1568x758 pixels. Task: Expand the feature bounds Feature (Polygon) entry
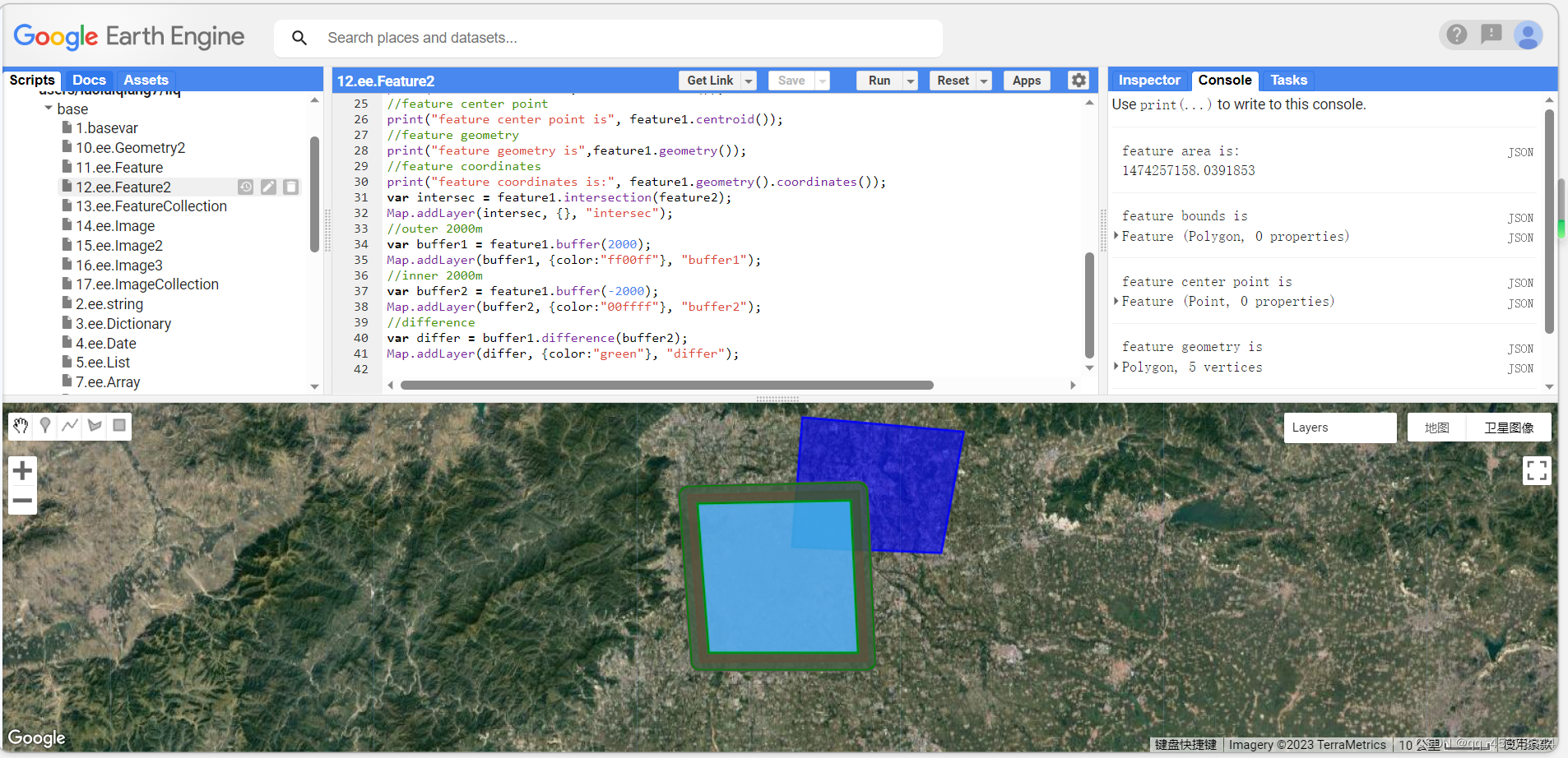coord(1116,236)
